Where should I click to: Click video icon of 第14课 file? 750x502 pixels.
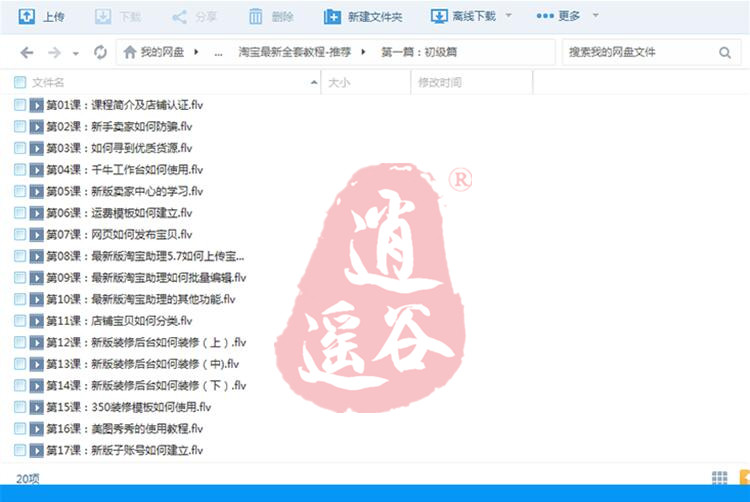36,385
